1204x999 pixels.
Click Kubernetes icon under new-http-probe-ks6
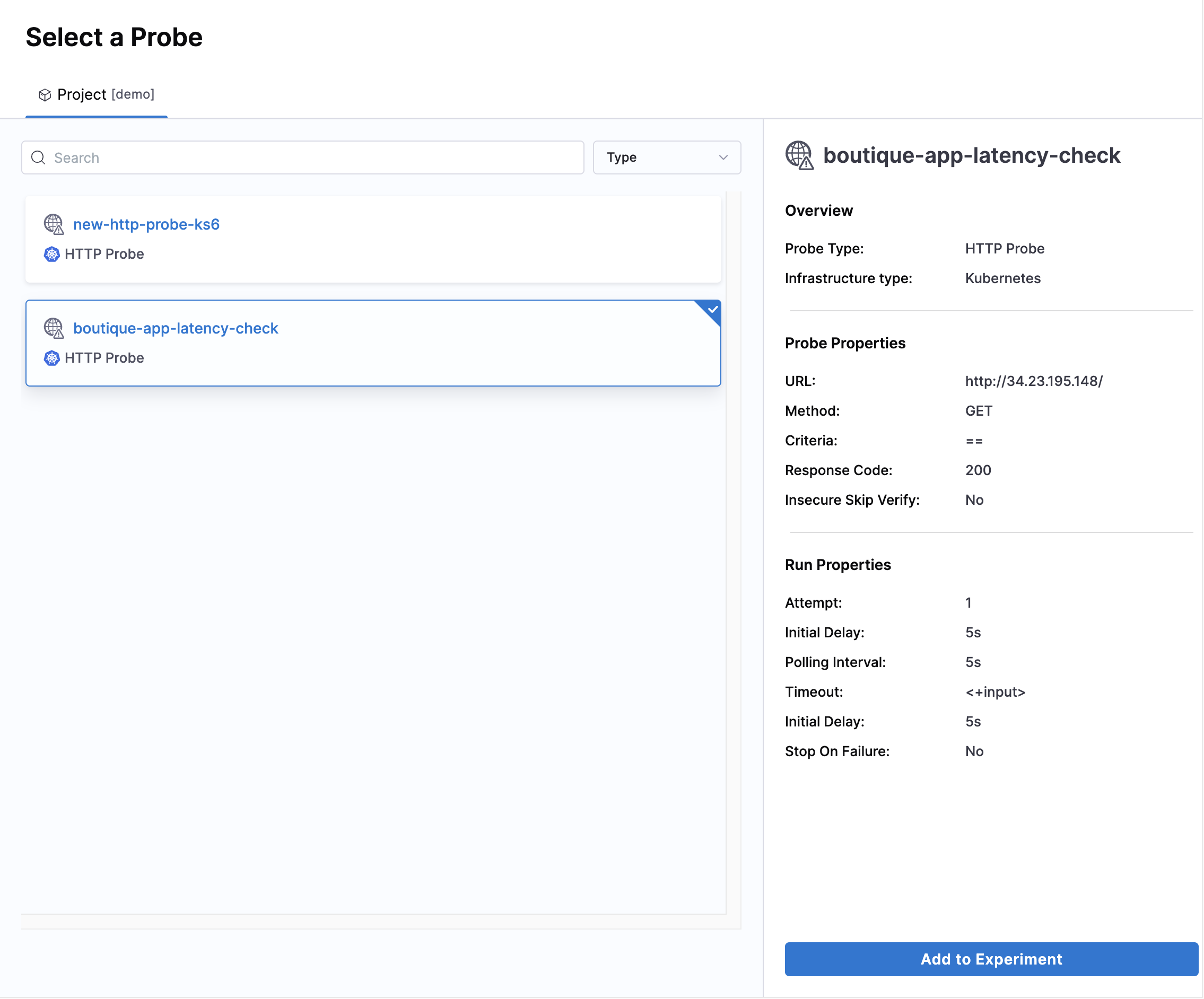[51, 254]
